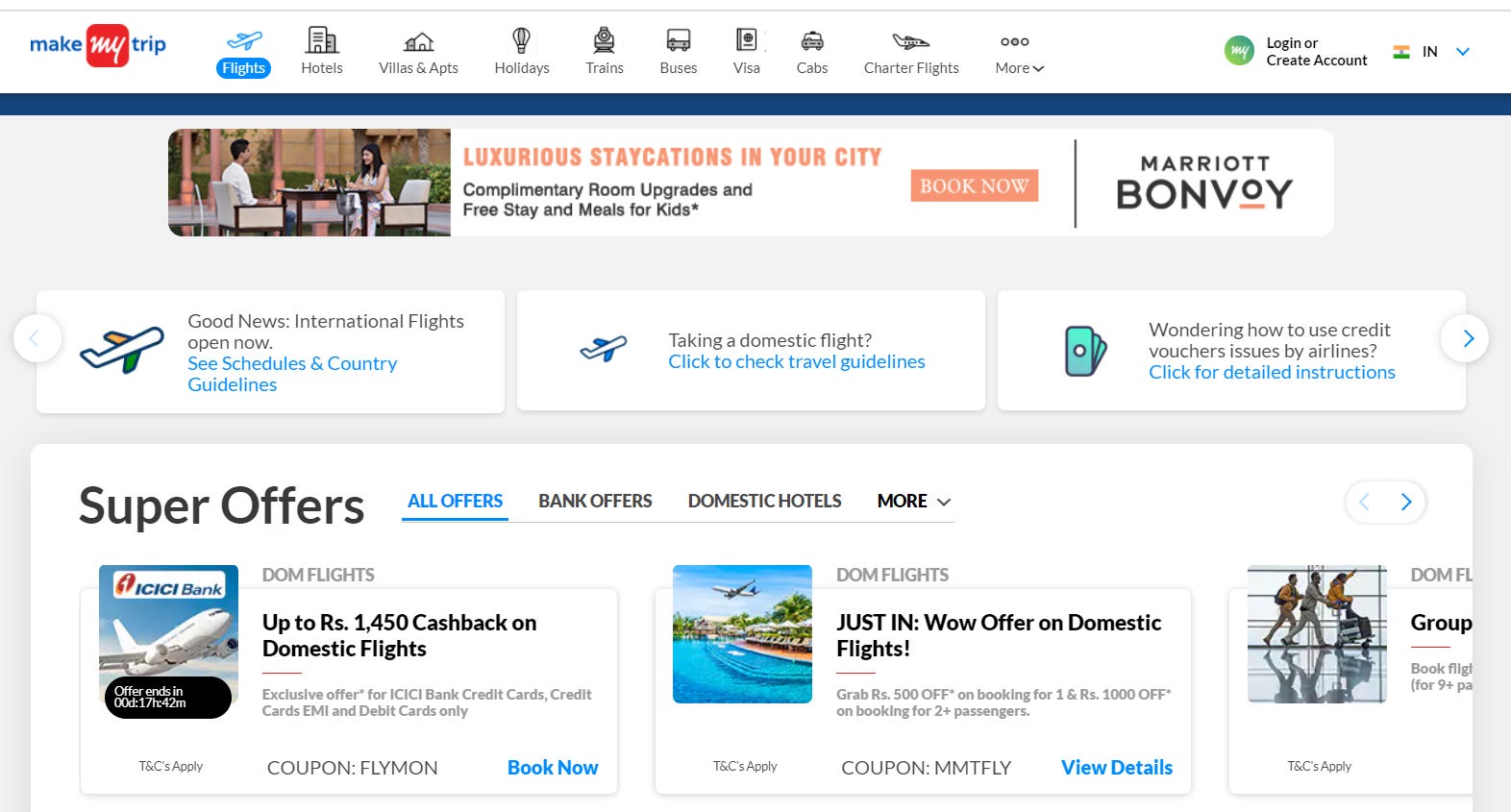Open the Villas & Apts menu label

click(x=418, y=68)
